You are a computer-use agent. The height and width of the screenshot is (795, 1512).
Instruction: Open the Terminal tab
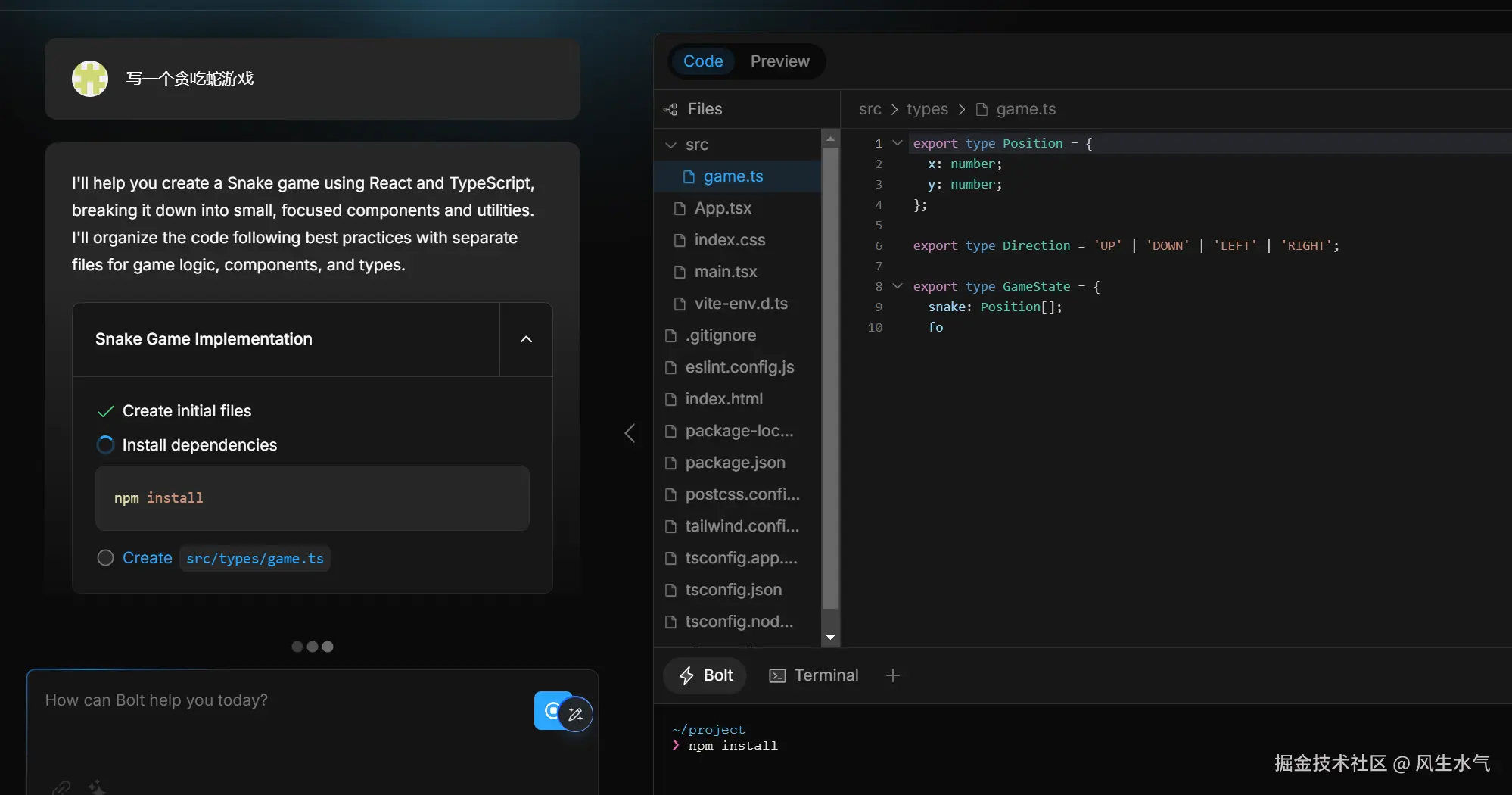[x=814, y=675]
